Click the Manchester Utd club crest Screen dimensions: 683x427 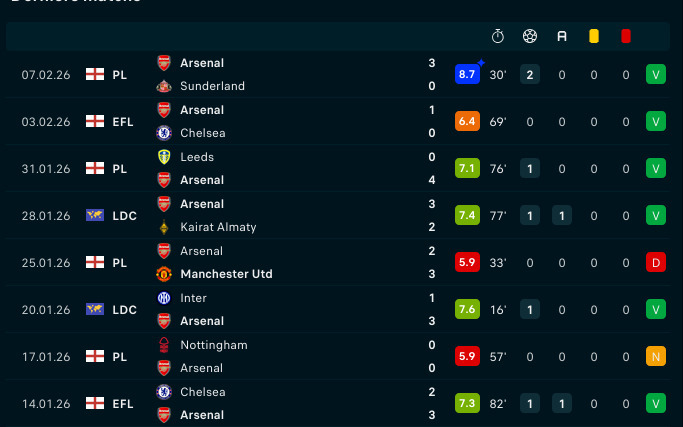(164, 274)
